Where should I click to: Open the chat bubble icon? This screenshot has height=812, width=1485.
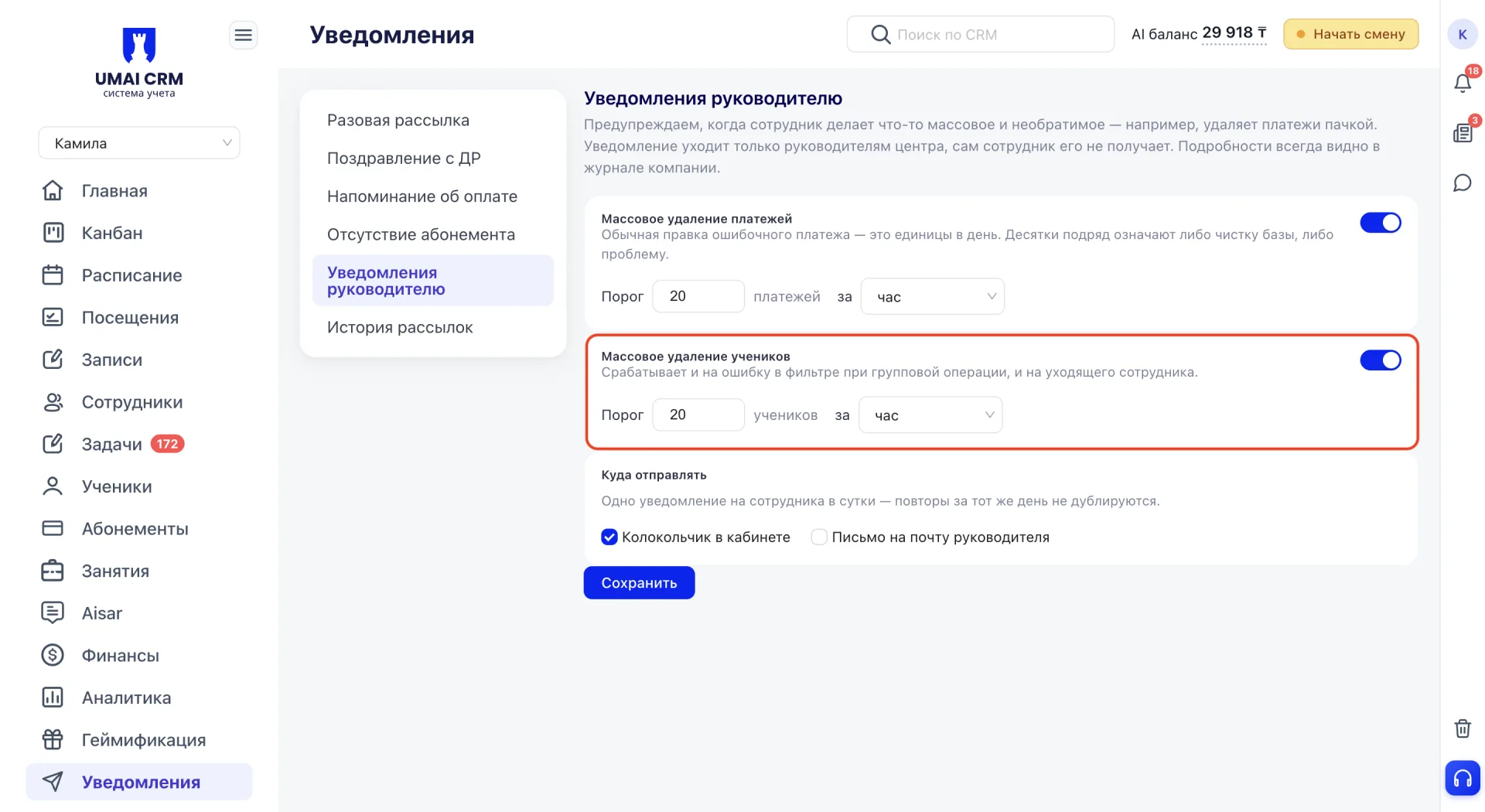click(x=1462, y=183)
